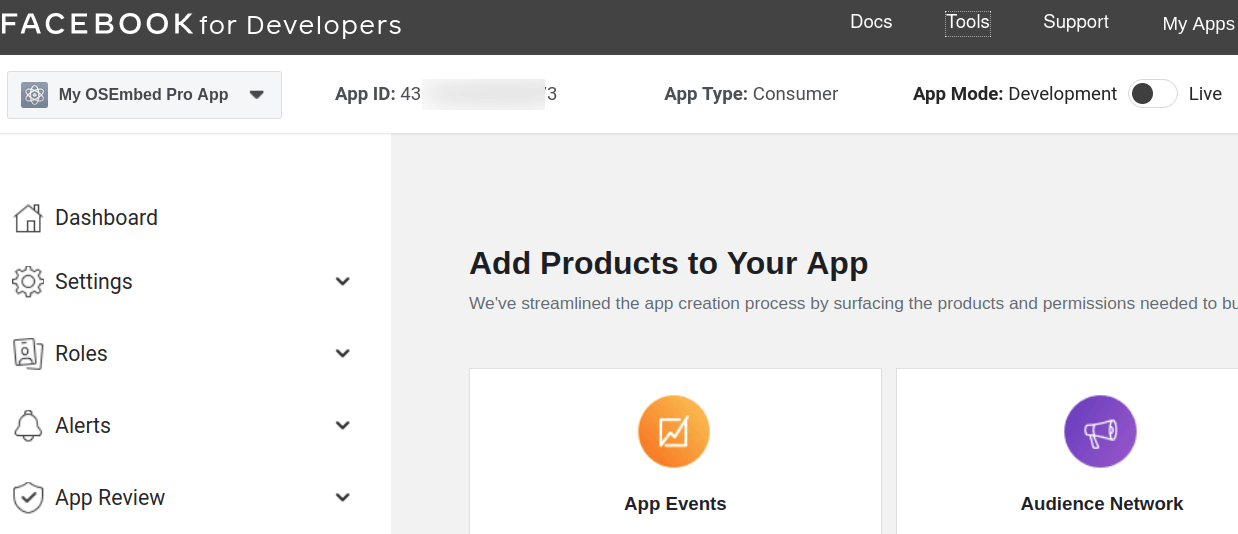Toggle App Mode switch to Live

pos(1152,94)
